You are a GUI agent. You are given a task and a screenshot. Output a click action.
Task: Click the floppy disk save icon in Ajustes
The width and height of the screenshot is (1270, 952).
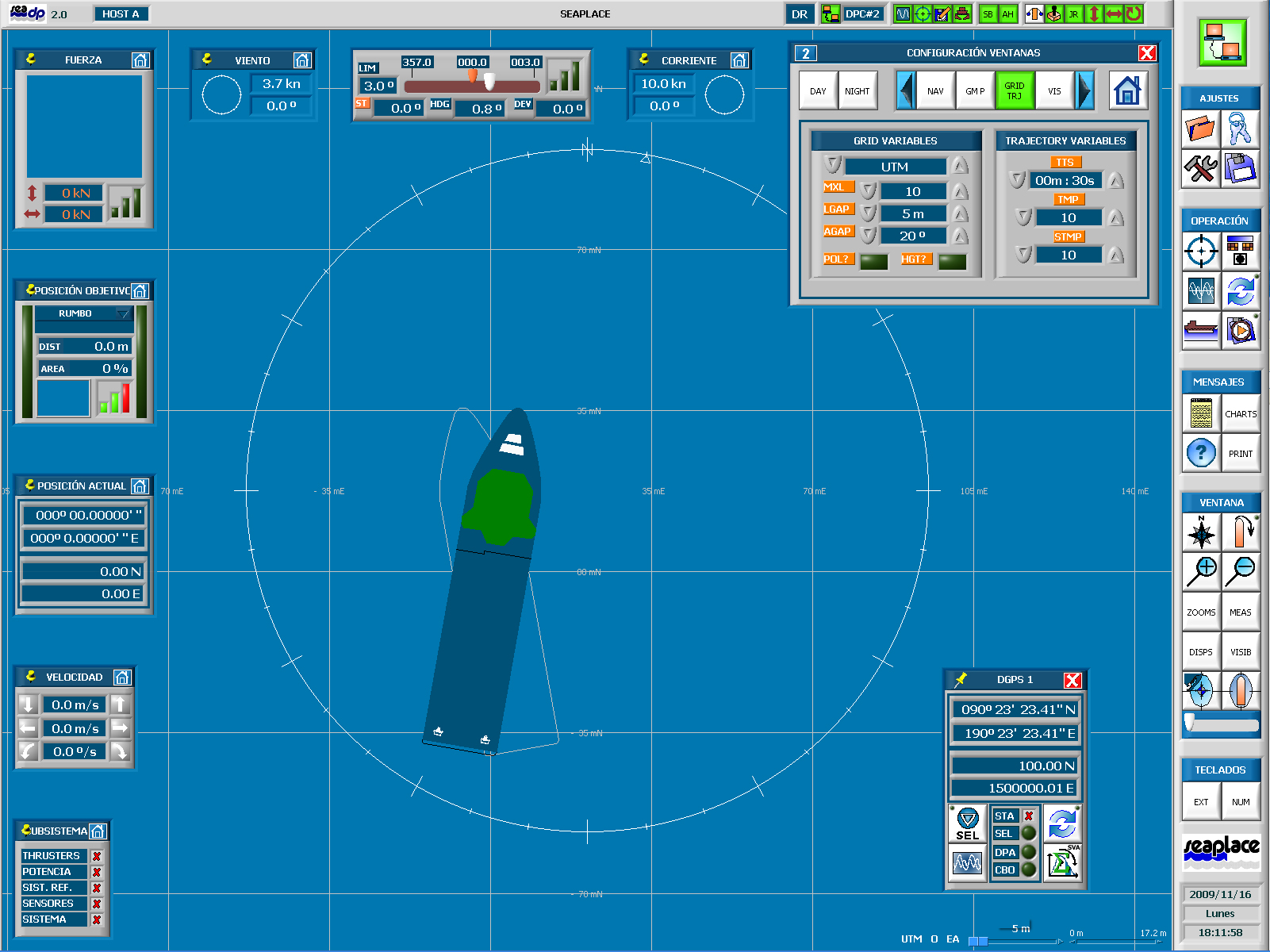pyautogui.click(x=1241, y=168)
